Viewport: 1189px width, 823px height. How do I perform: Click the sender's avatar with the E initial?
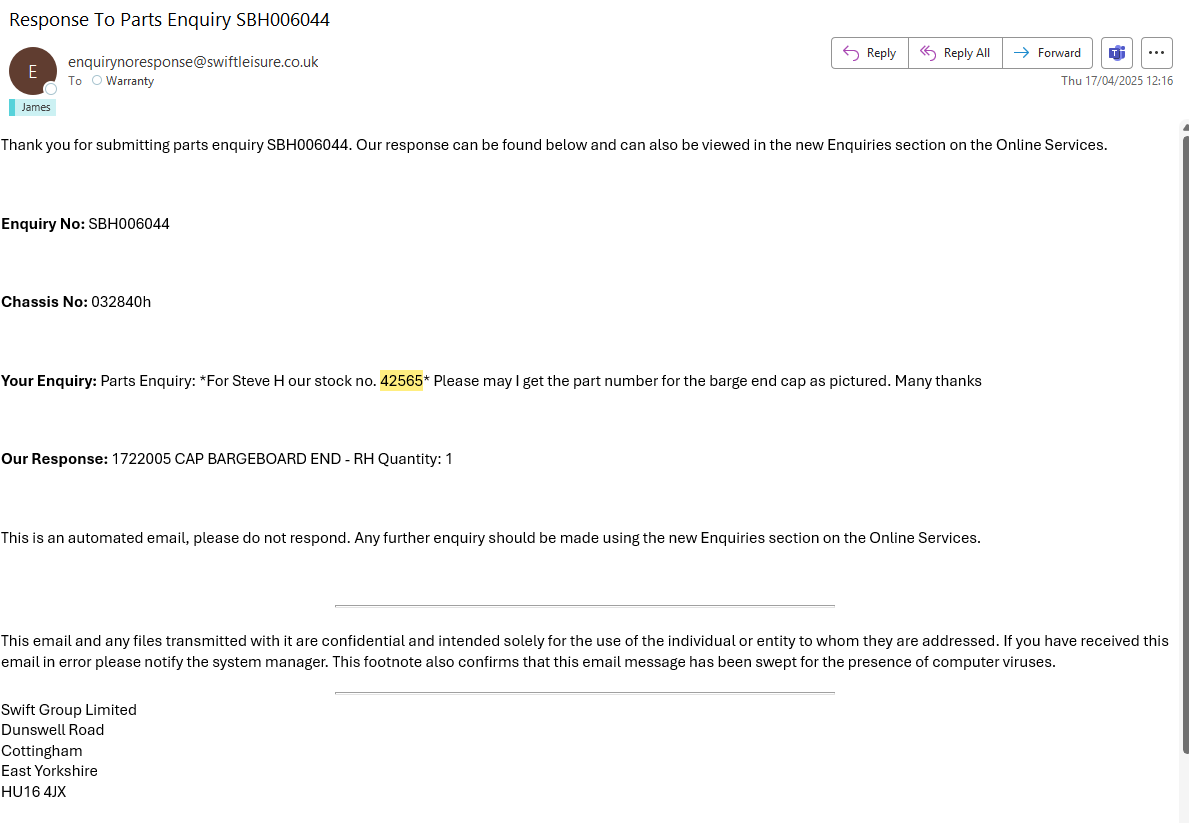coord(32,71)
